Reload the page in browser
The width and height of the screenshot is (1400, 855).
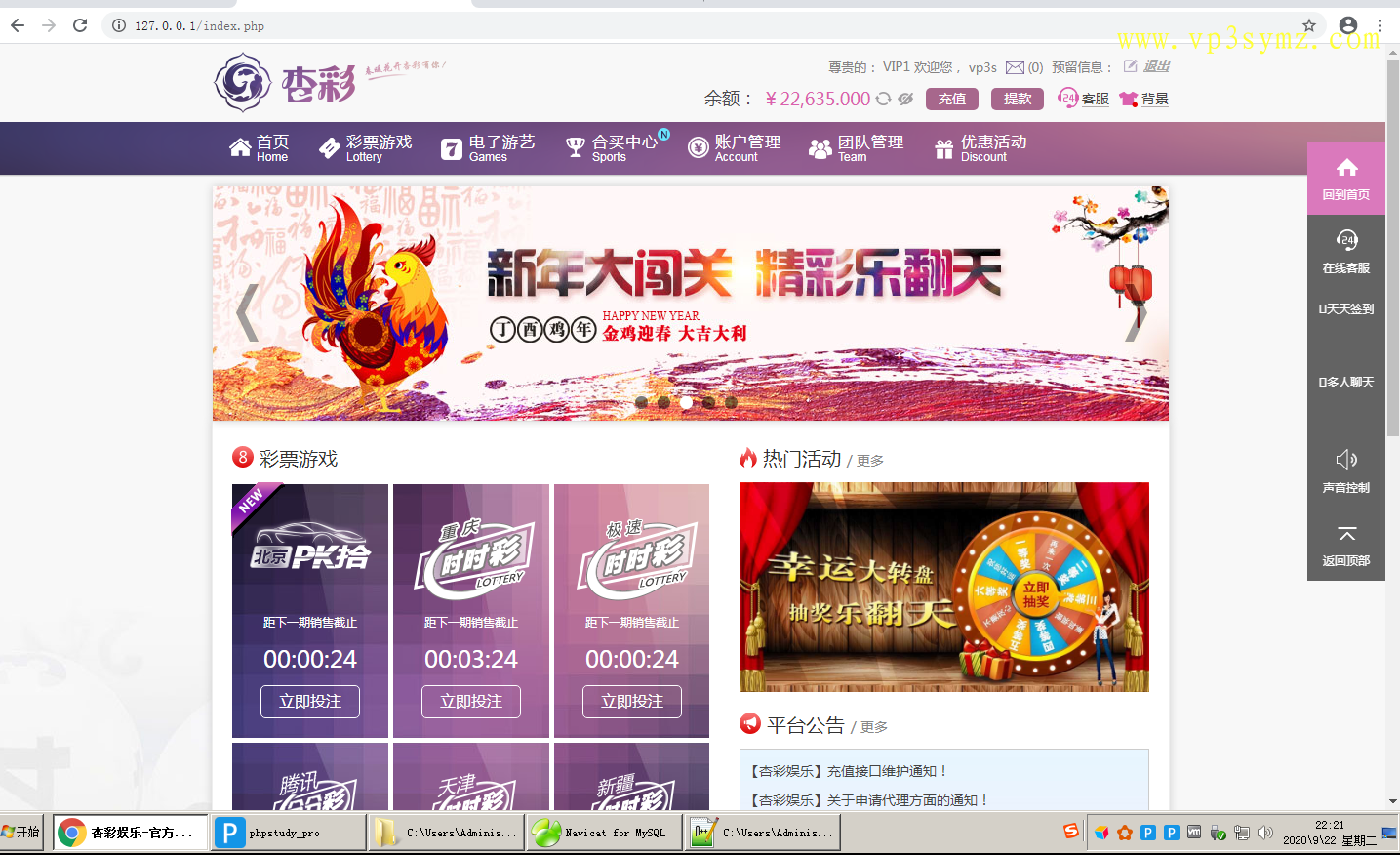(x=80, y=25)
